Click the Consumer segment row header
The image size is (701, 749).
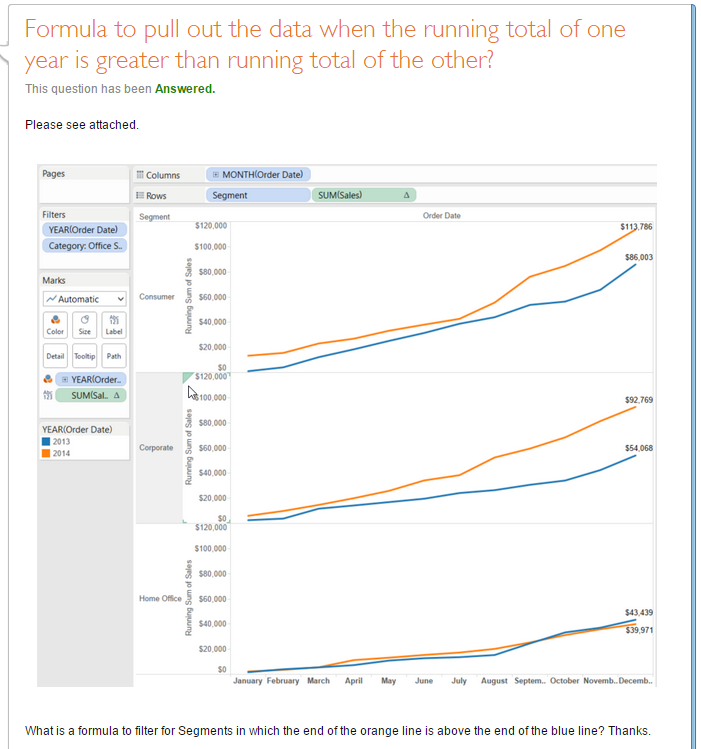[x=157, y=297]
